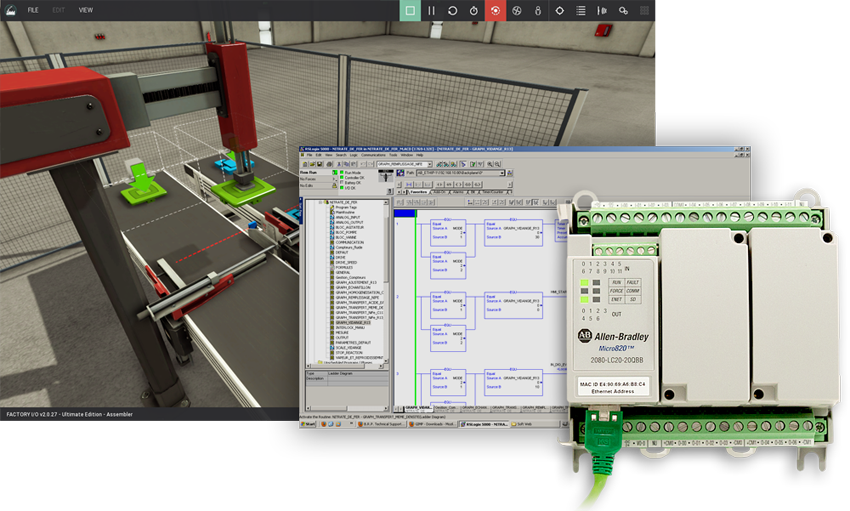Switch to the Gestion_Com routine tab at bottom
850x511 pixels.
tap(446, 408)
